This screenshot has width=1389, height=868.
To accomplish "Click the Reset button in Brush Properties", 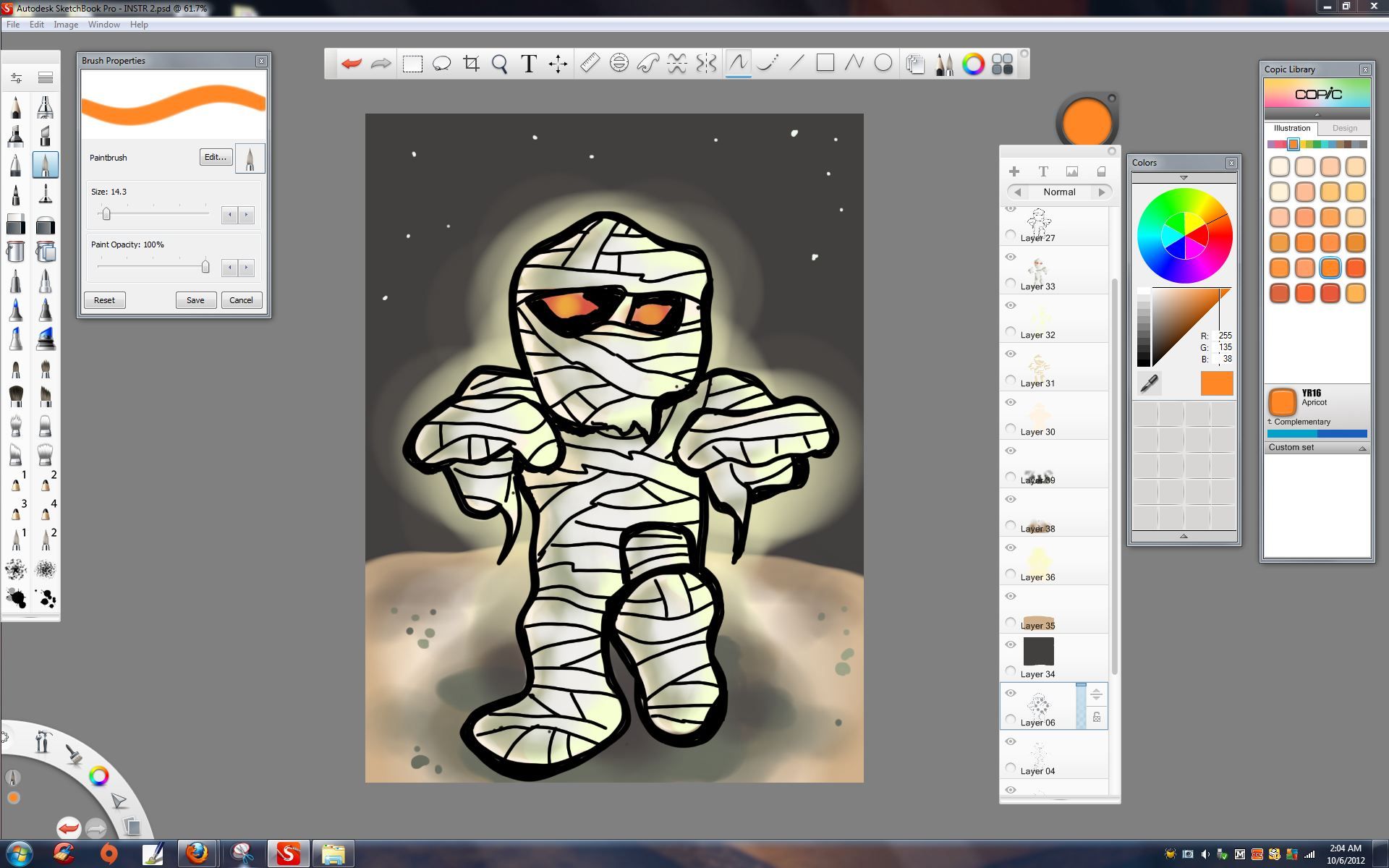I will click(104, 299).
